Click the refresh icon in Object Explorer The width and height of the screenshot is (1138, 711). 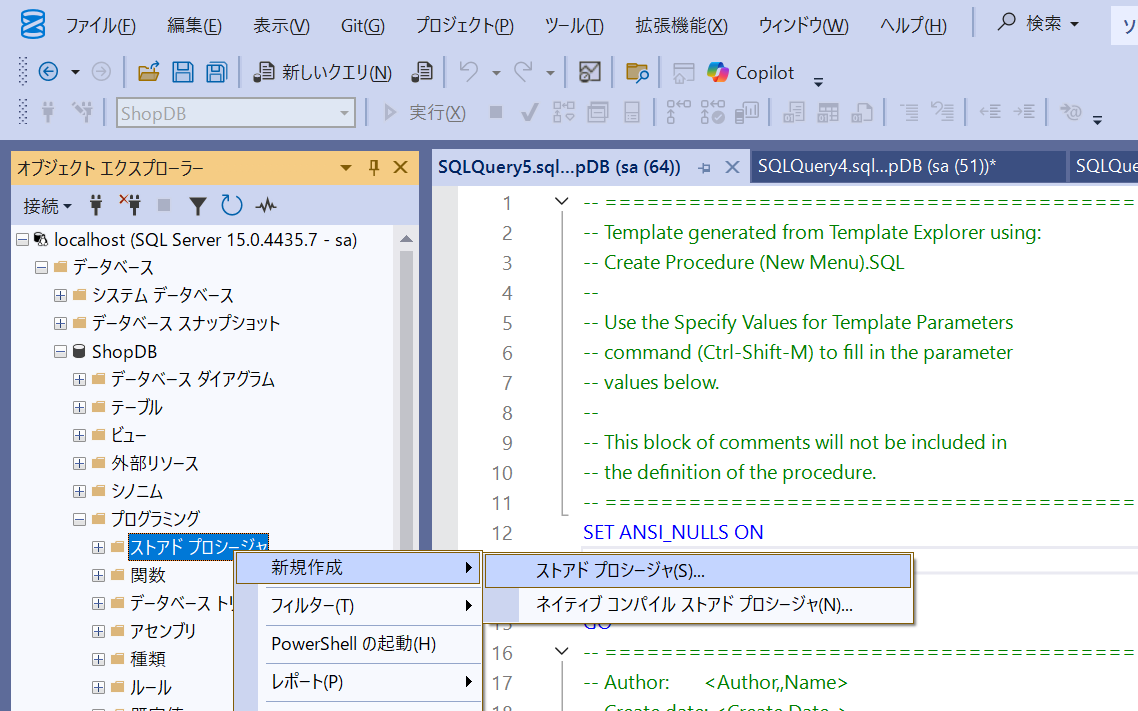[x=232, y=206]
